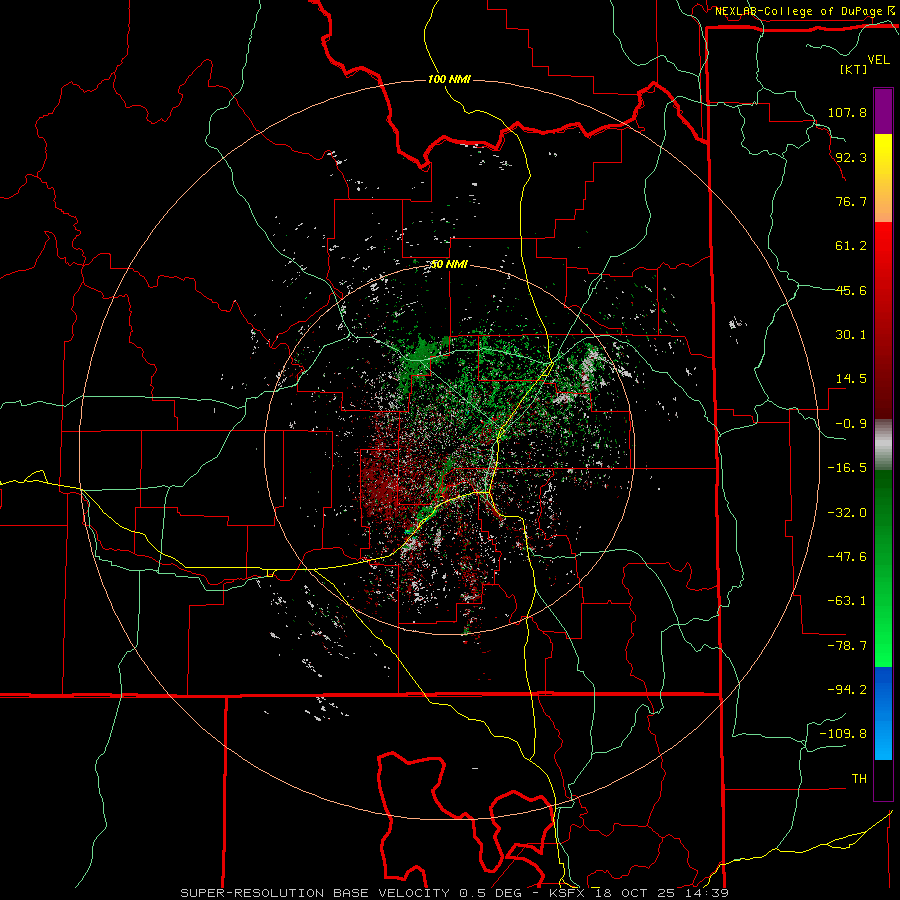Click the -0.9 value on the velocity scale
The image size is (900, 900).
851,424
